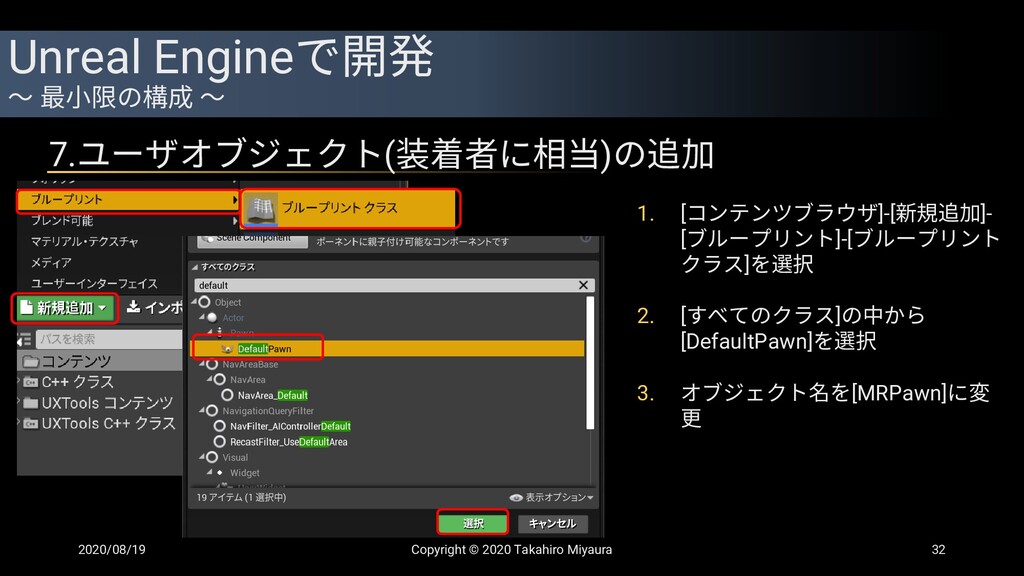Screen dimensions: 1024x576
Task: Click the キャンセル button
Action: pyautogui.click(x=552, y=524)
